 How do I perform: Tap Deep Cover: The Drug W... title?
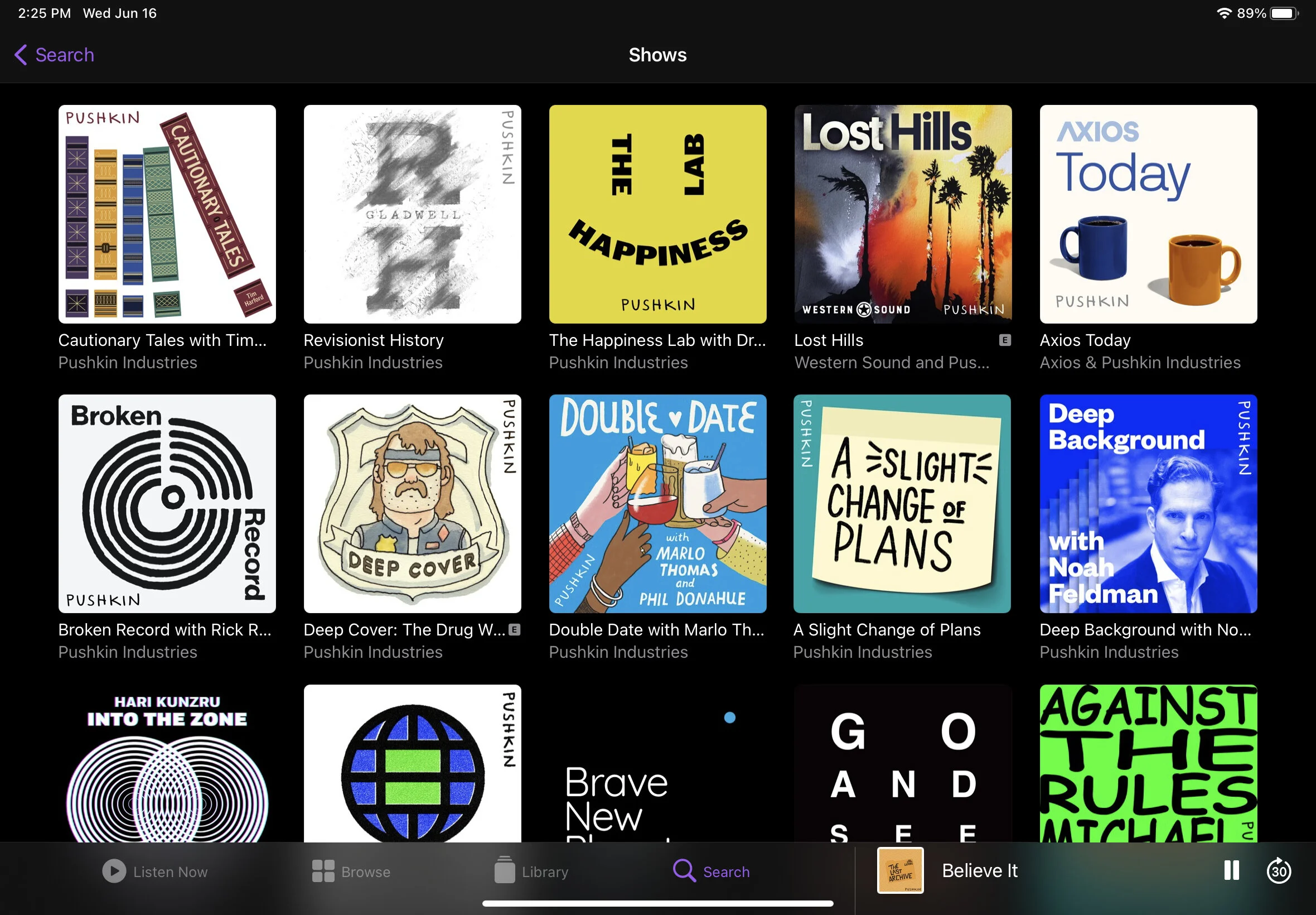(404, 629)
